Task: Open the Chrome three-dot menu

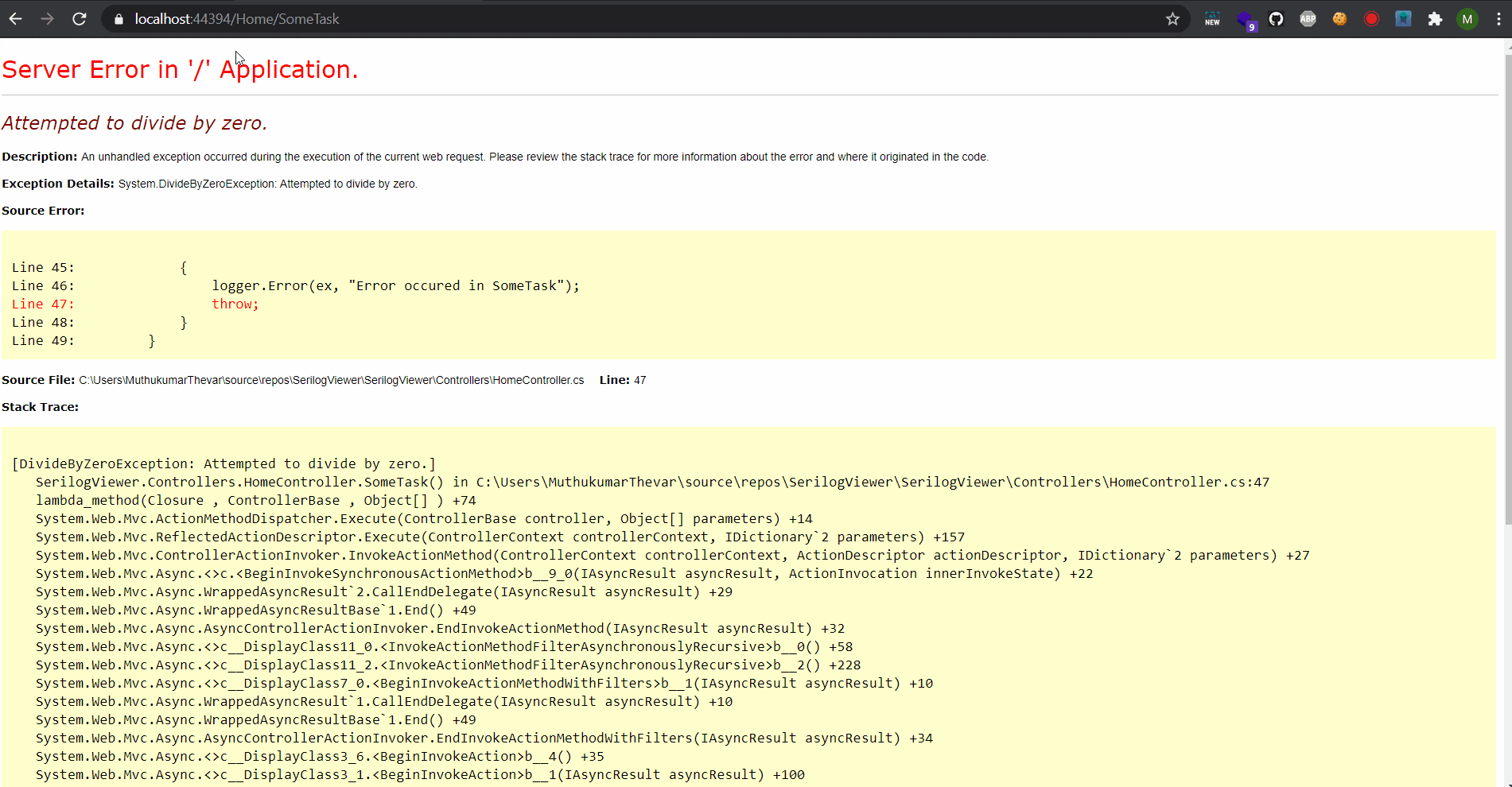Action: click(x=1498, y=19)
